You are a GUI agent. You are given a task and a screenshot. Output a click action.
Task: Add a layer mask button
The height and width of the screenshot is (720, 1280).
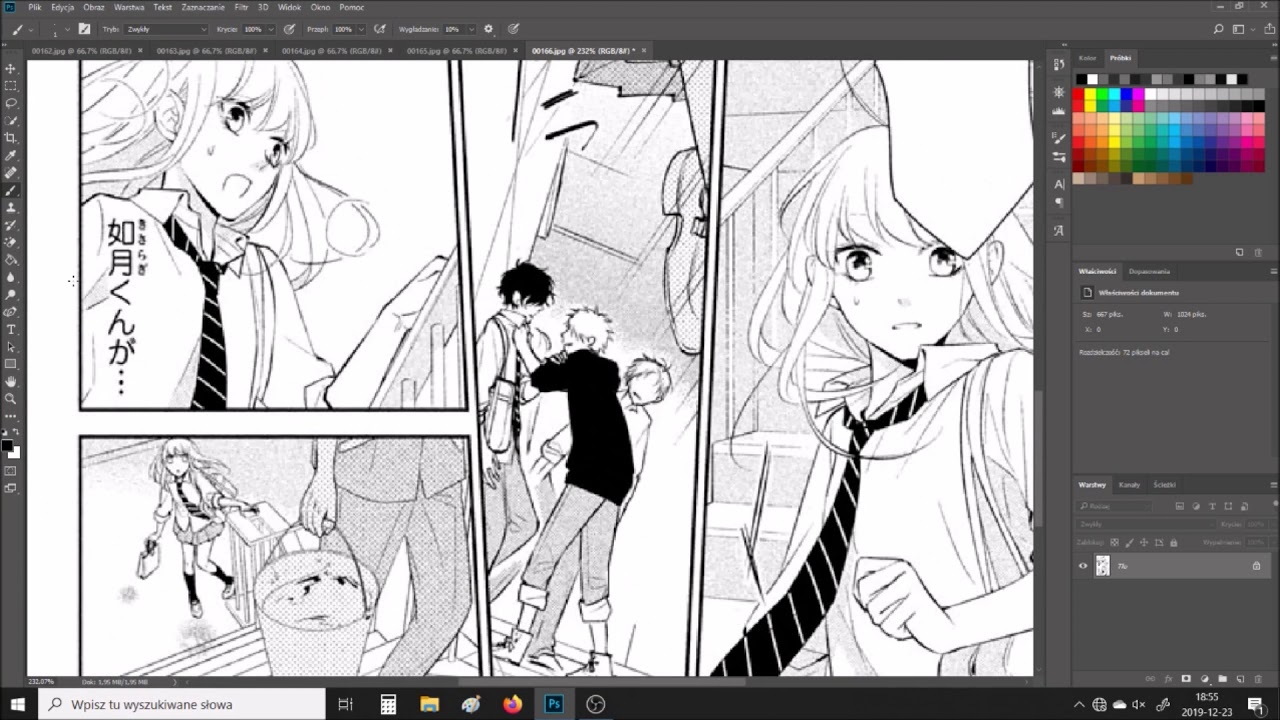point(1186,679)
